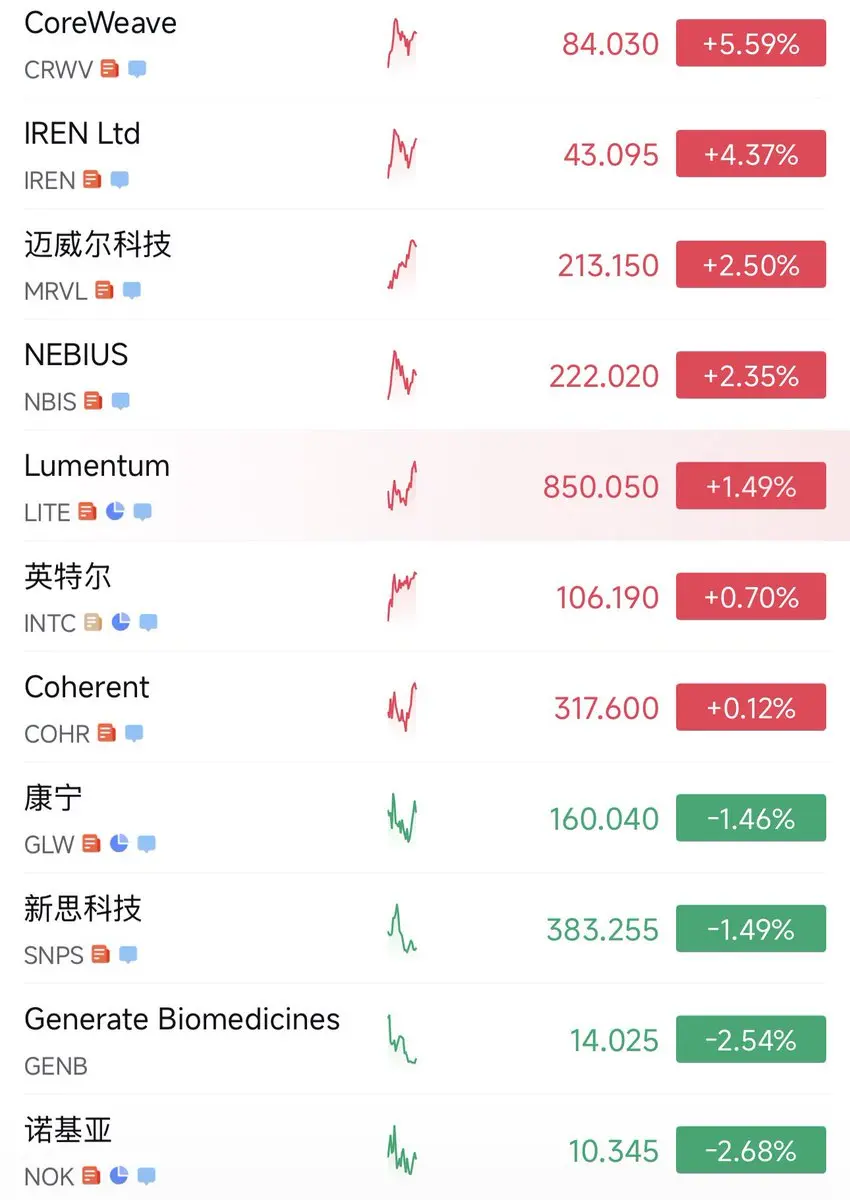Tap the comment bubble next to MRVL
Image resolution: width=850 pixels, height=1200 pixels.
(x=132, y=291)
